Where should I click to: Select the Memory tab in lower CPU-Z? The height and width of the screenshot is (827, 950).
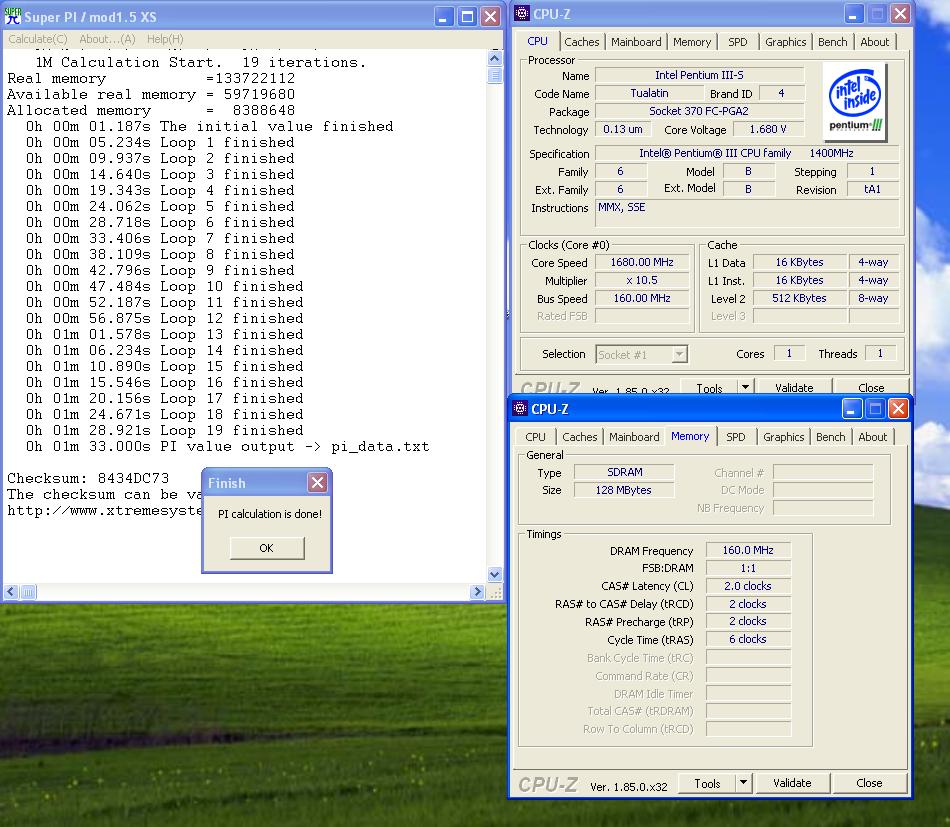click(x=690, y=436)
